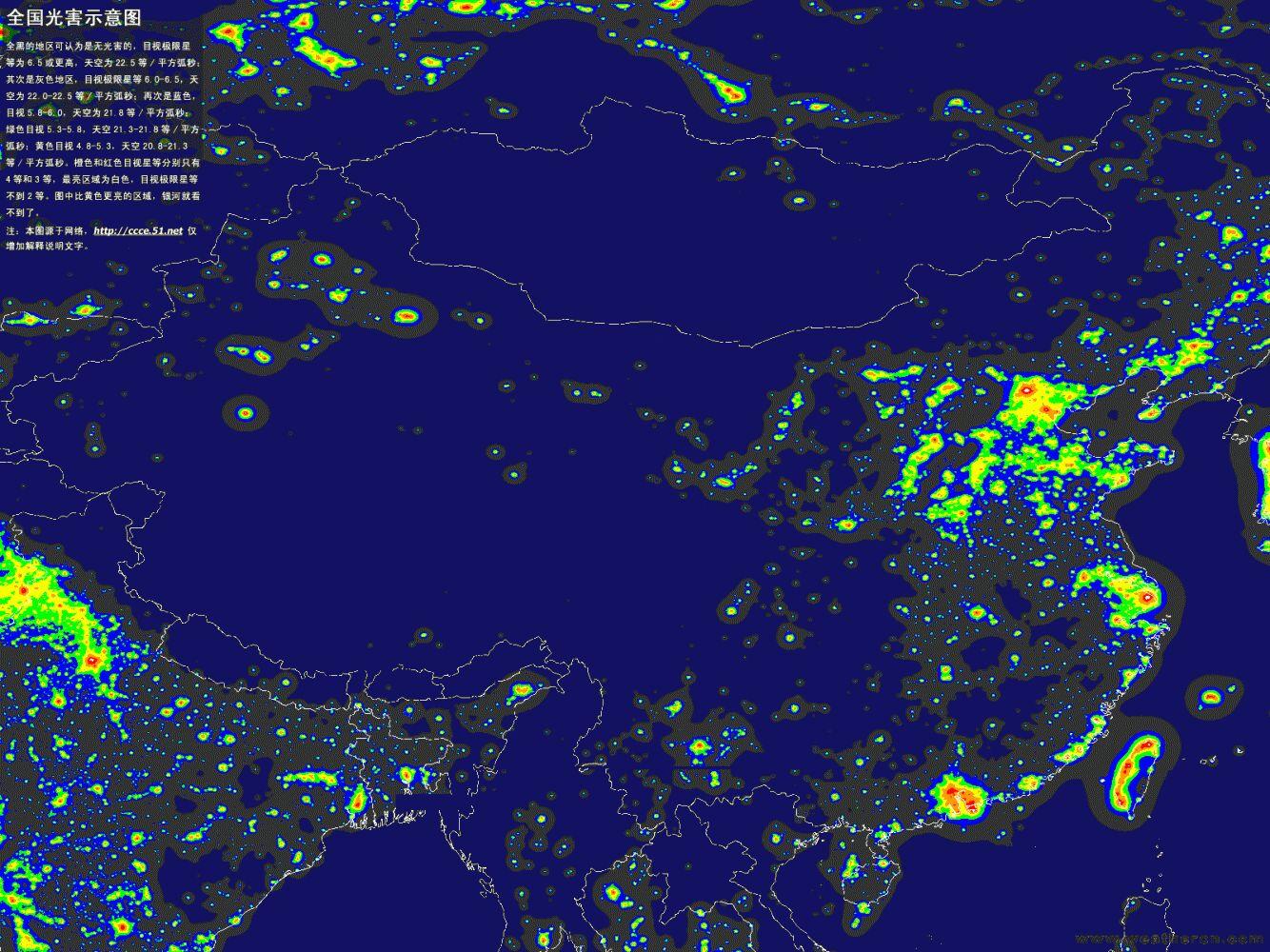Open the http://ccce.51.net link
Image resolution: width=1270 pixels, height=952 pixels.
click(x=138, y=230)
